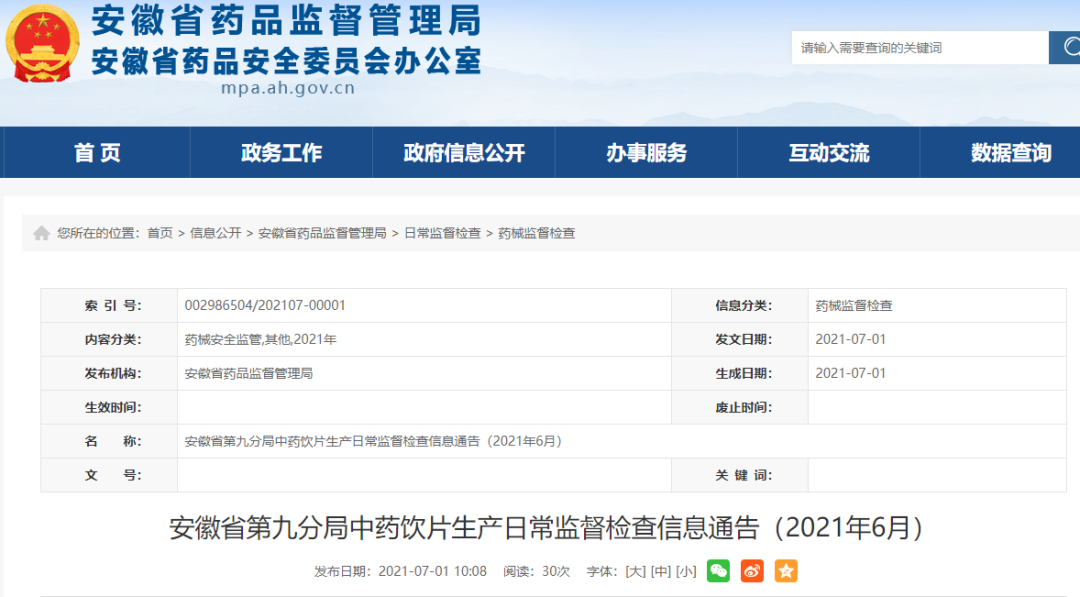Click the orange star favorites share icon
1080x597 pixels.
pos(786,571)
